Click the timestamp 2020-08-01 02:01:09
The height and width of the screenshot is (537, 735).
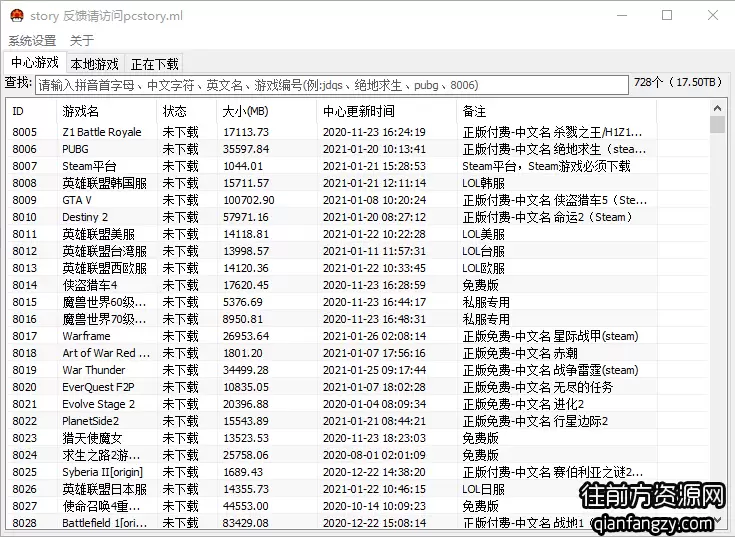click(375, 455)
